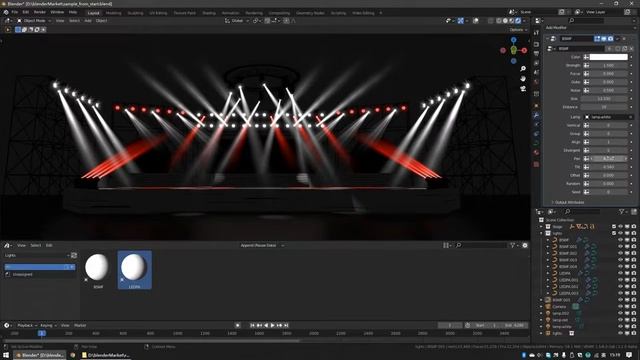This screenshot has height=360, width=640.
Task: Expand the Output Attributes panel
Action: pos(568,202)
